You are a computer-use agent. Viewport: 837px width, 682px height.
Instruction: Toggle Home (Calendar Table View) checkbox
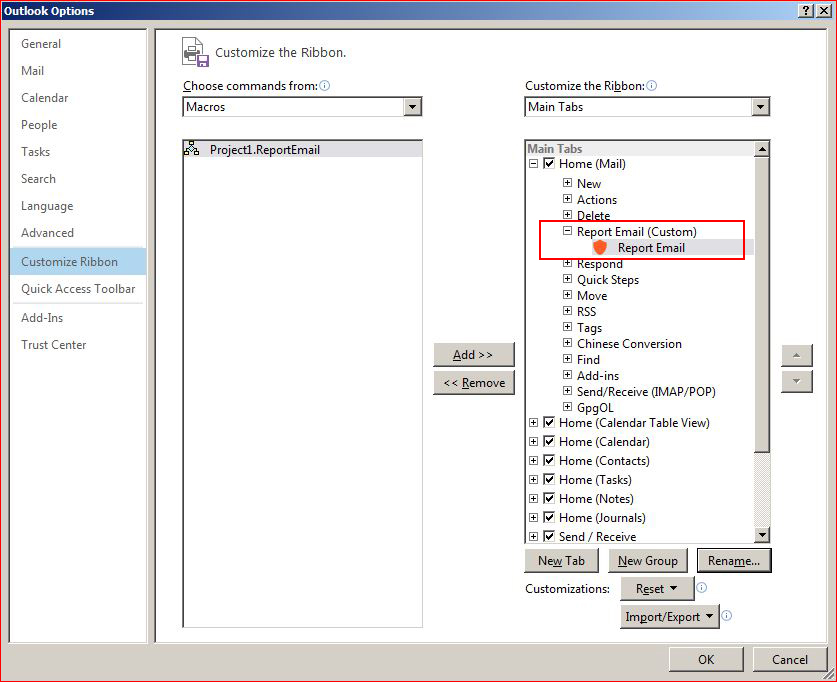tap(549, 422)
